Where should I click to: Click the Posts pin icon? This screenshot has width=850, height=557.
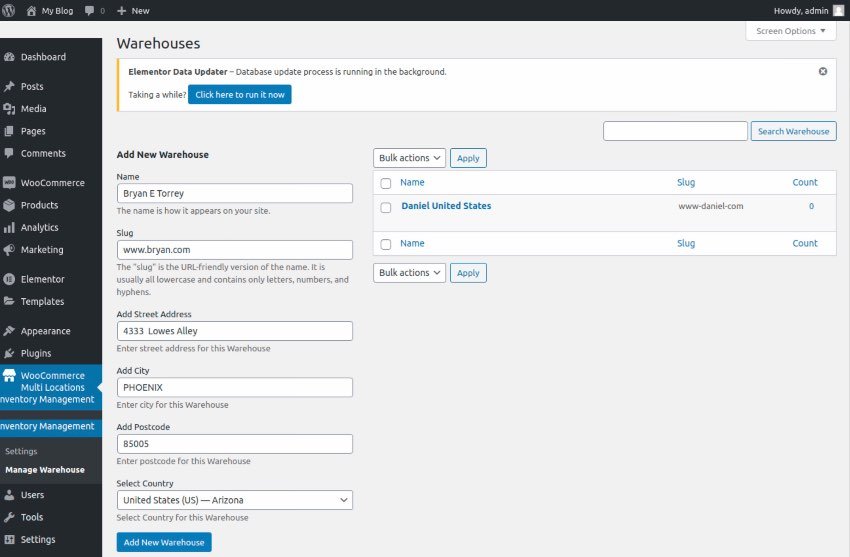pyautogui.click(x=9, y=86)
